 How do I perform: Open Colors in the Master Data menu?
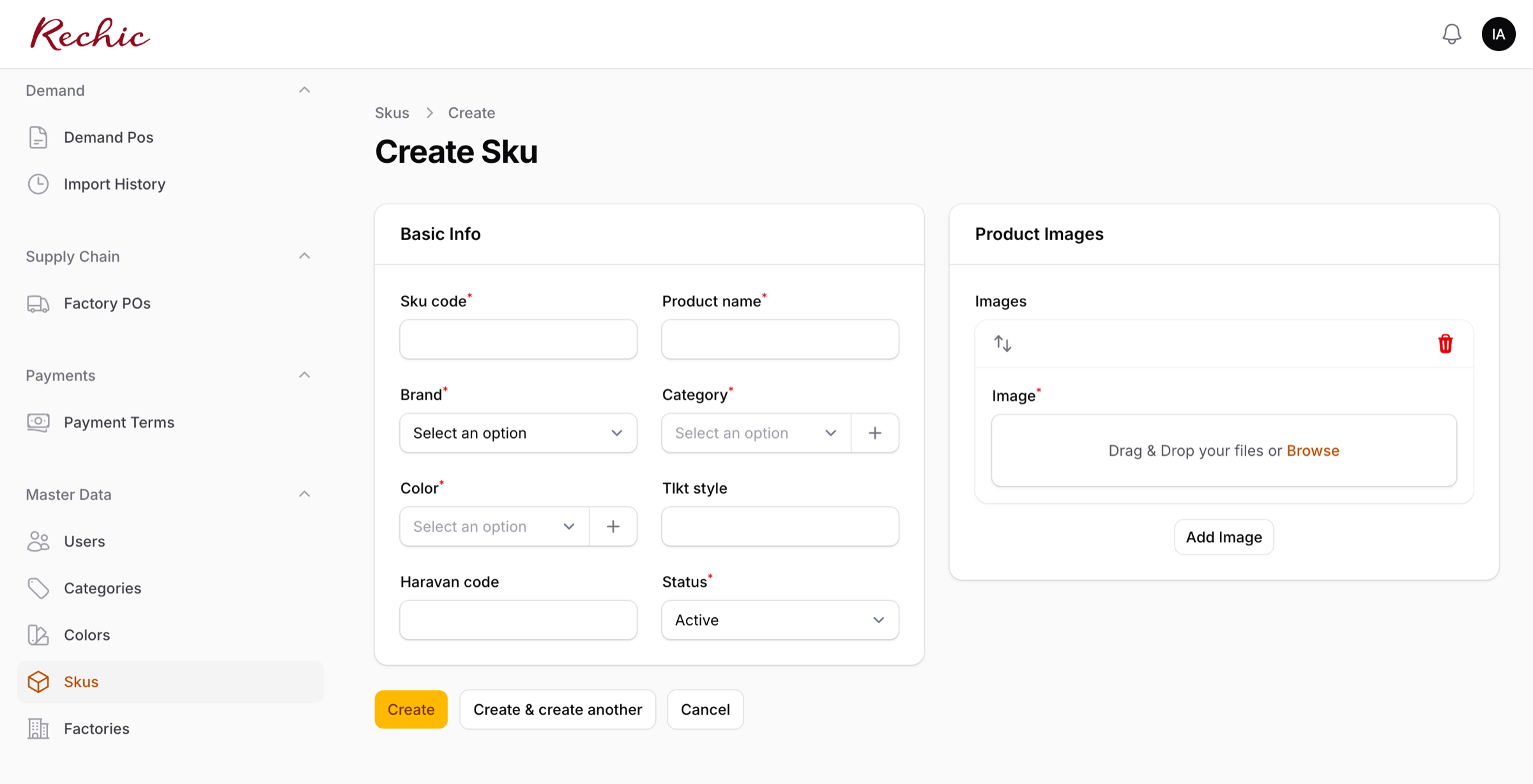(x=87, y=635)
